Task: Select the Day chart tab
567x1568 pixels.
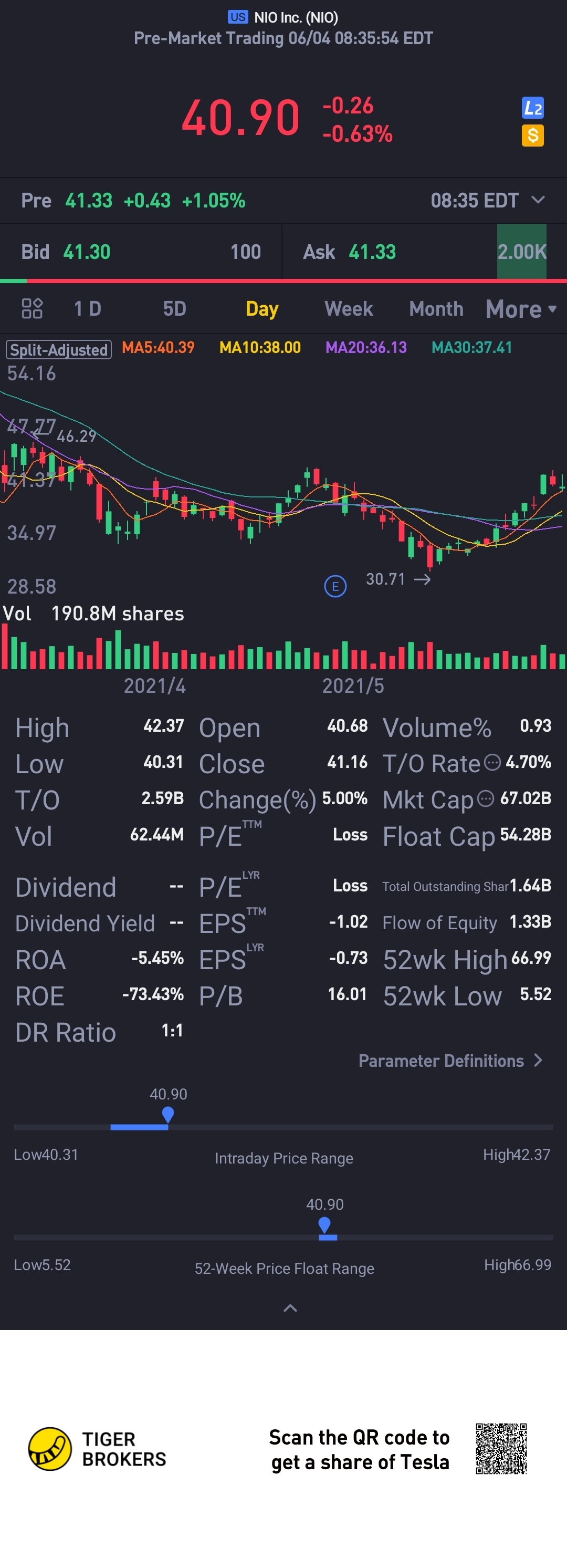Action: (262, 308)
